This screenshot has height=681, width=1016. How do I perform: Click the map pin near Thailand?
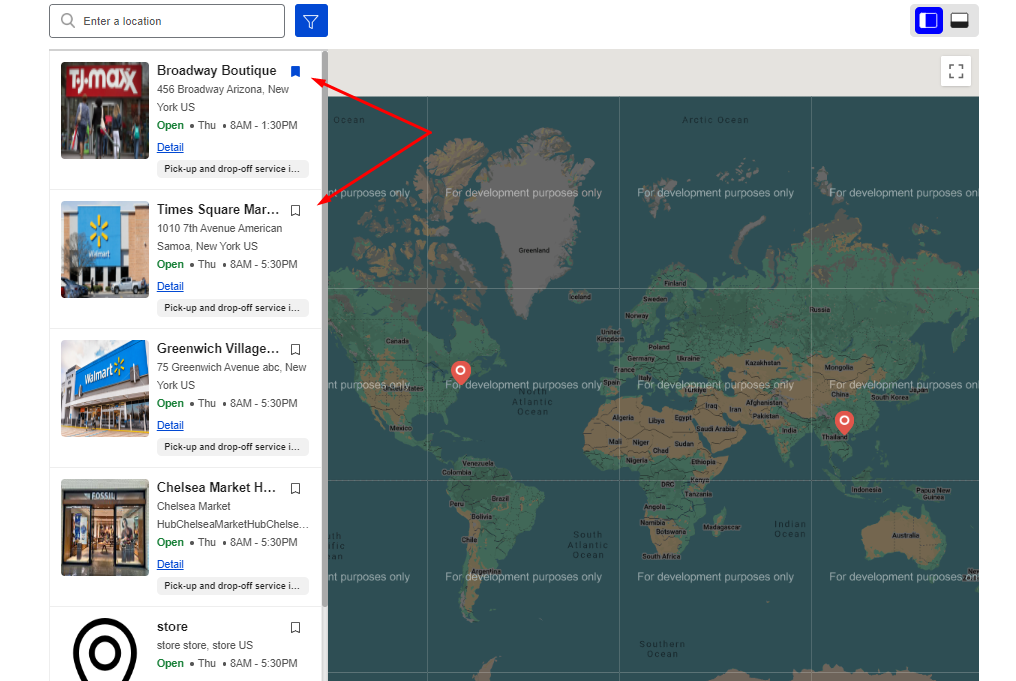pyautogui.click(x=844, y=423)
